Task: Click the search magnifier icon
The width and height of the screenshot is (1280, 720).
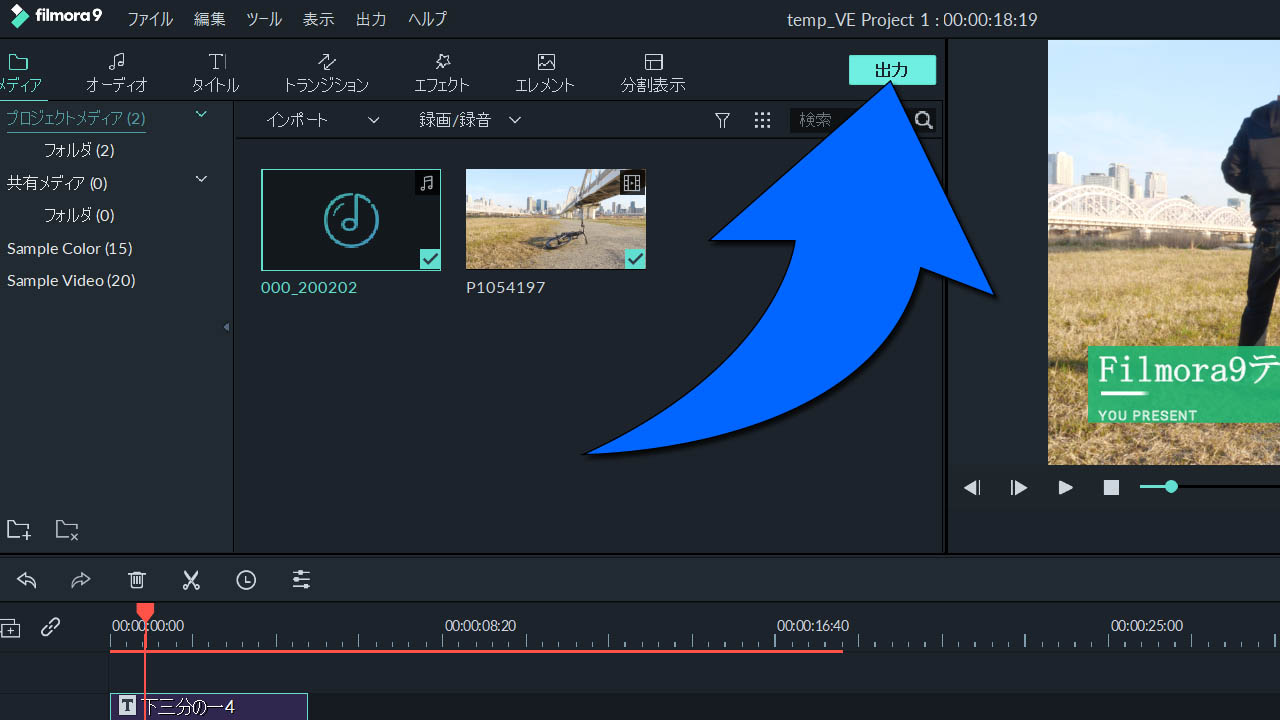Action: pos(924,120)
